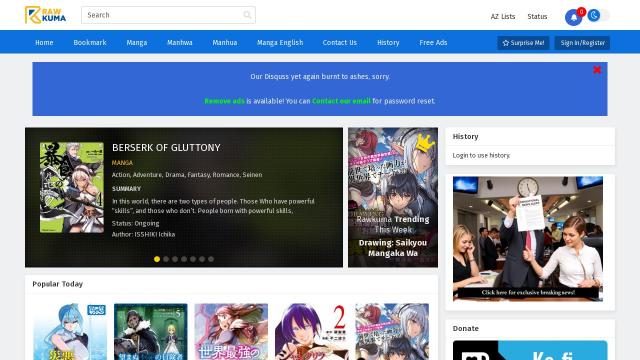The width and height of the screenshot is (640, 360).
Task: Open the RawKuma logo home link
Action: 45,15
